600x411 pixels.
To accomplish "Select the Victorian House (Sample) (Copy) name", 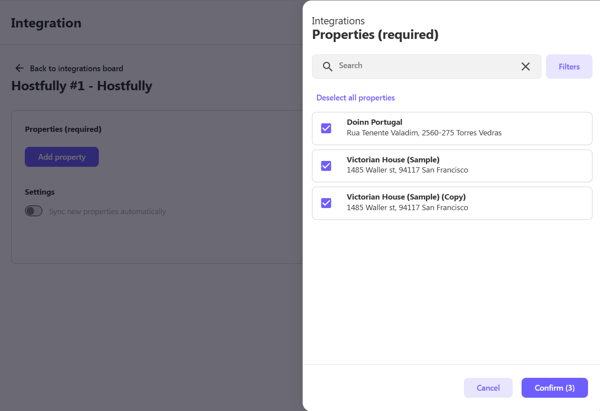I will point(406,197).
